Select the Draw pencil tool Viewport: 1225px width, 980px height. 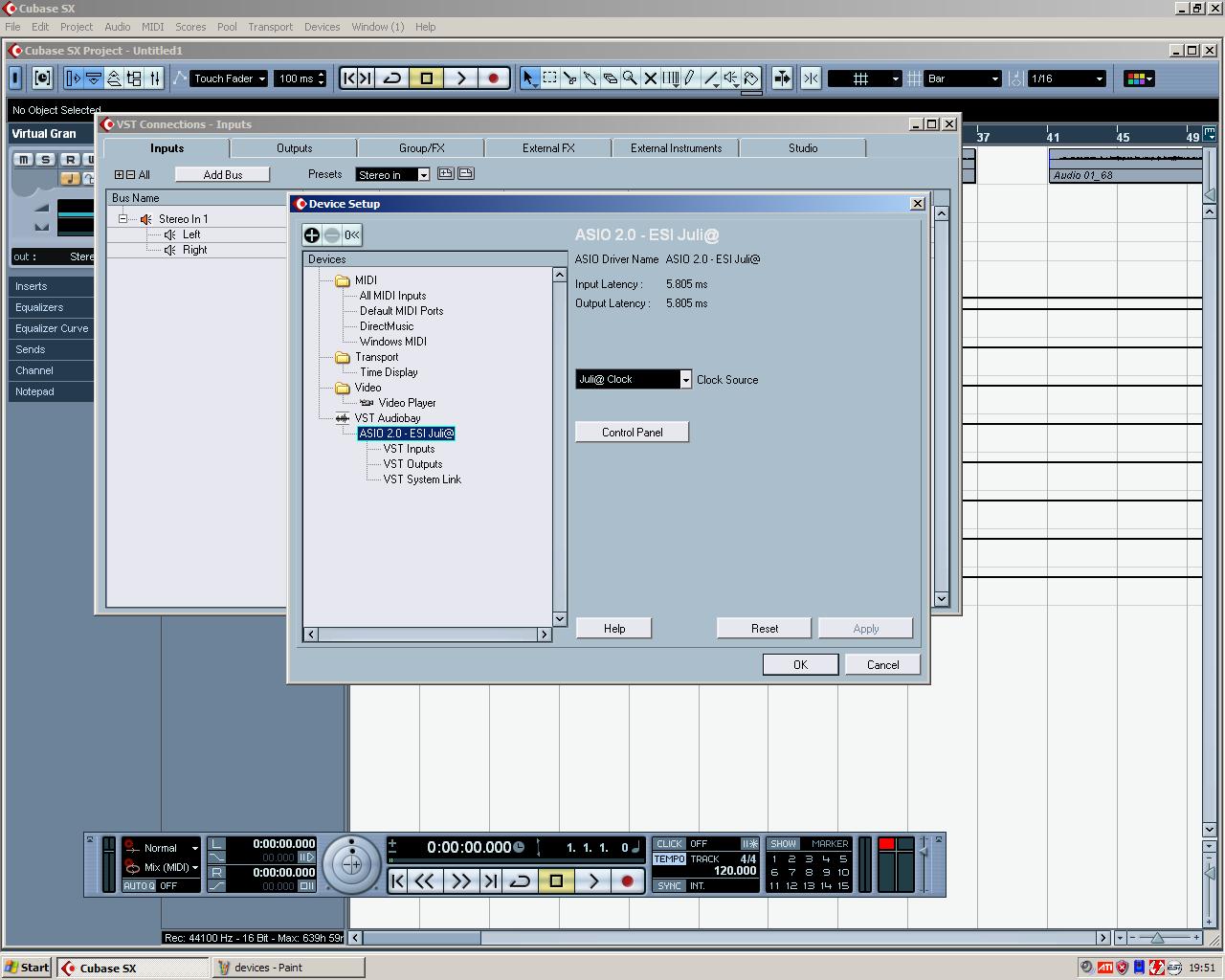coord(690,78)
